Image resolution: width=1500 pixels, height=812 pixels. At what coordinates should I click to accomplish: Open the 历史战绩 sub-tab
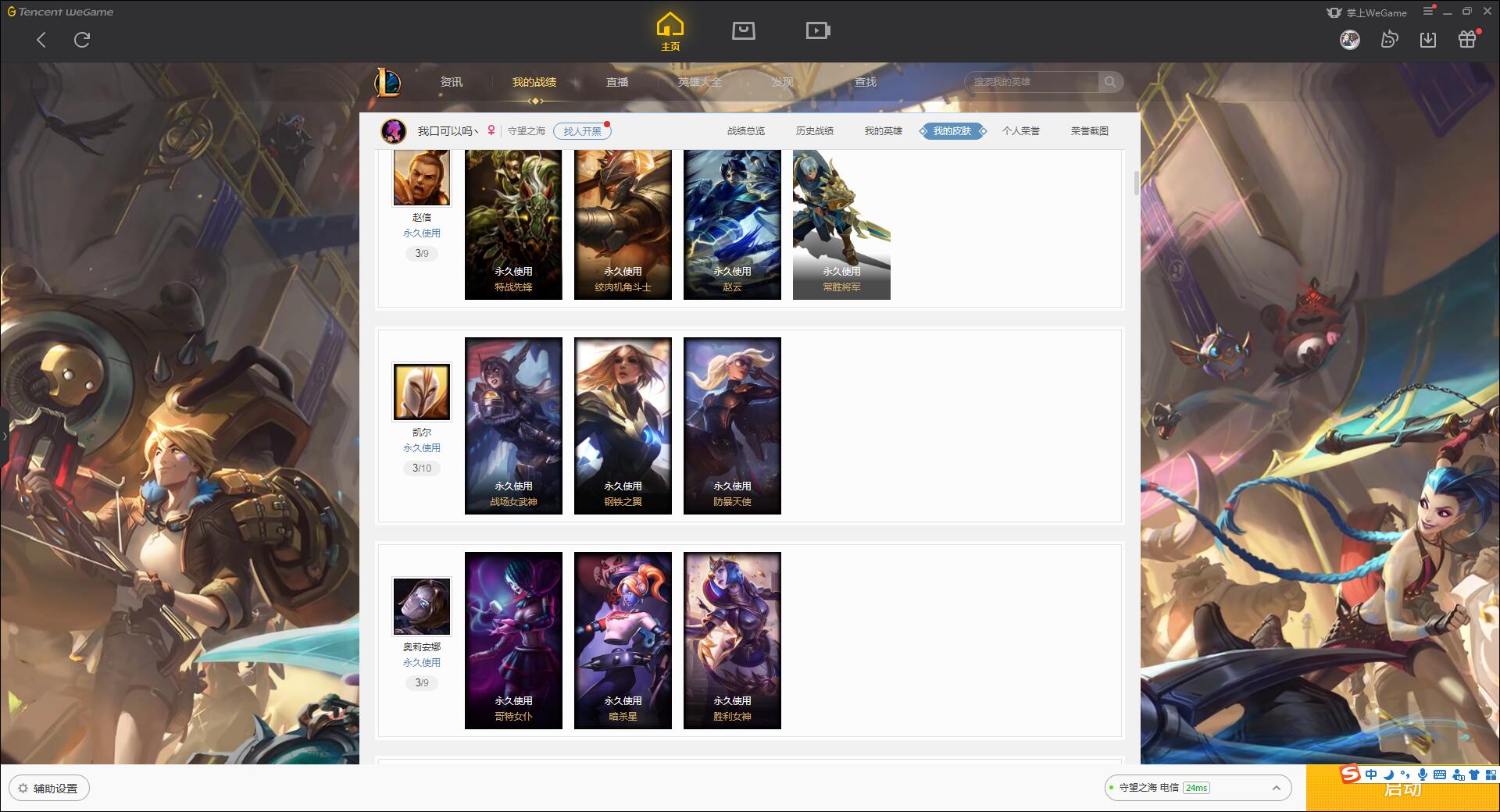815,131
